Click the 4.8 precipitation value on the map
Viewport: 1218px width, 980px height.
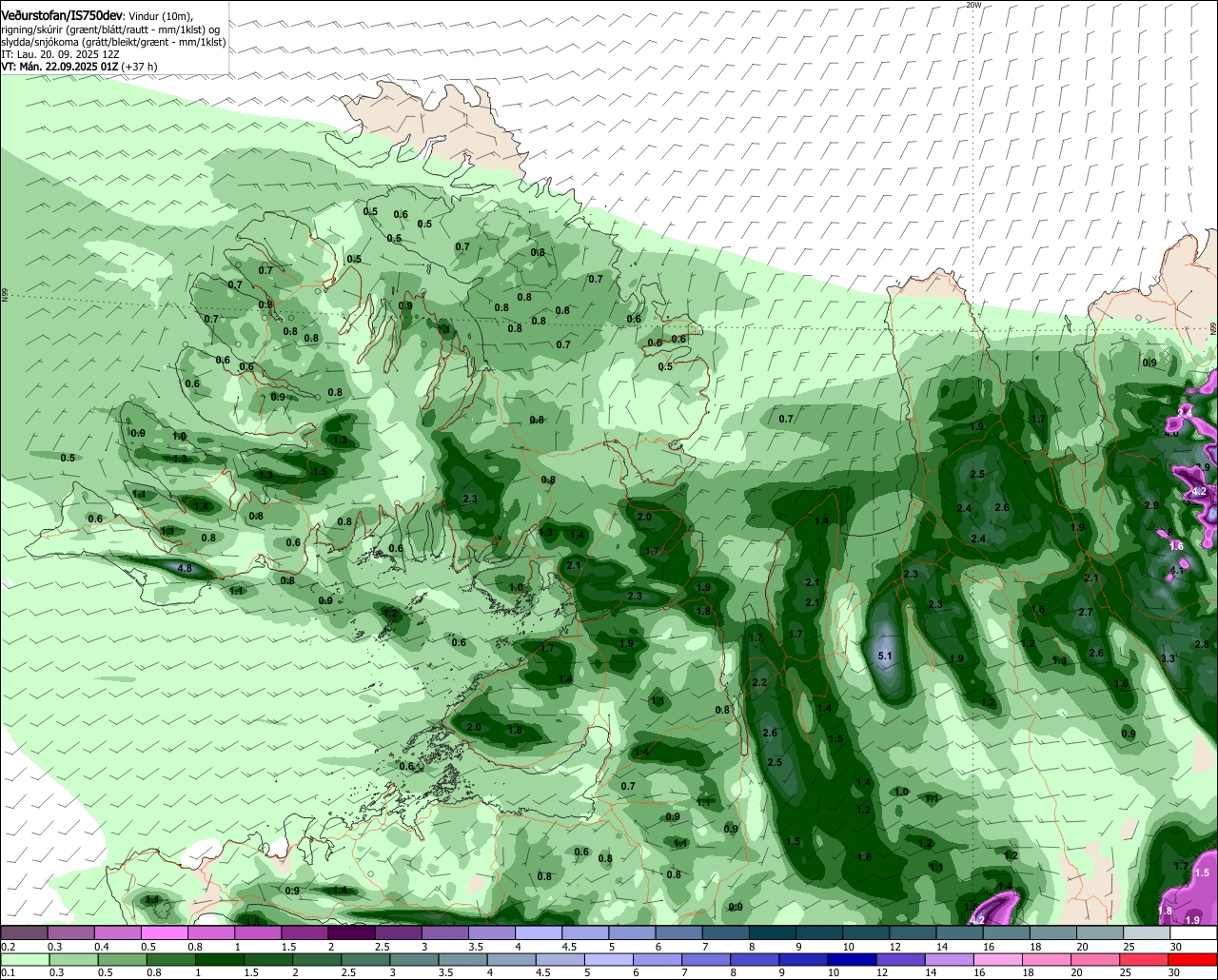coord(185,568)
